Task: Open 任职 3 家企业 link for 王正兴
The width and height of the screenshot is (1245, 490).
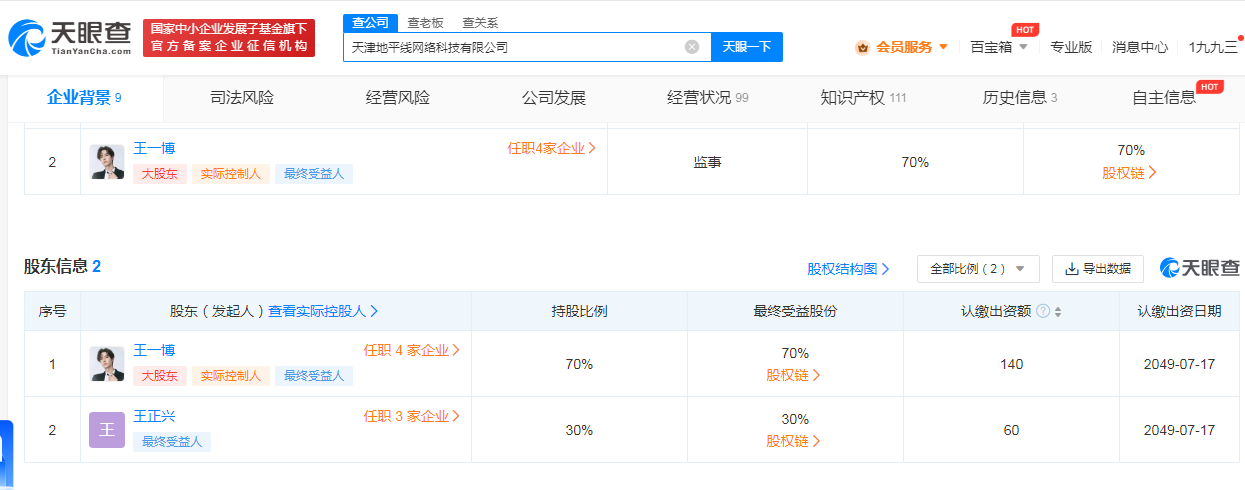Action: click(411, 416)
